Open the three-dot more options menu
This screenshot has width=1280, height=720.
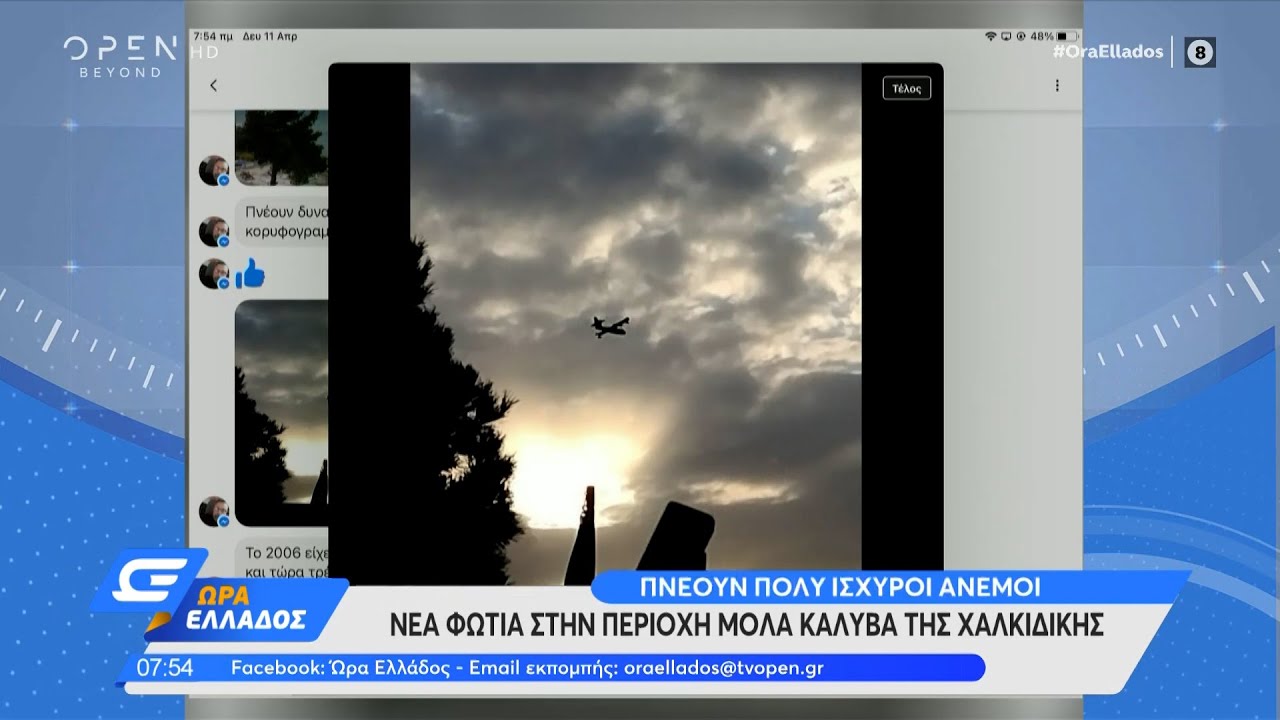[x=1057, y=86]
